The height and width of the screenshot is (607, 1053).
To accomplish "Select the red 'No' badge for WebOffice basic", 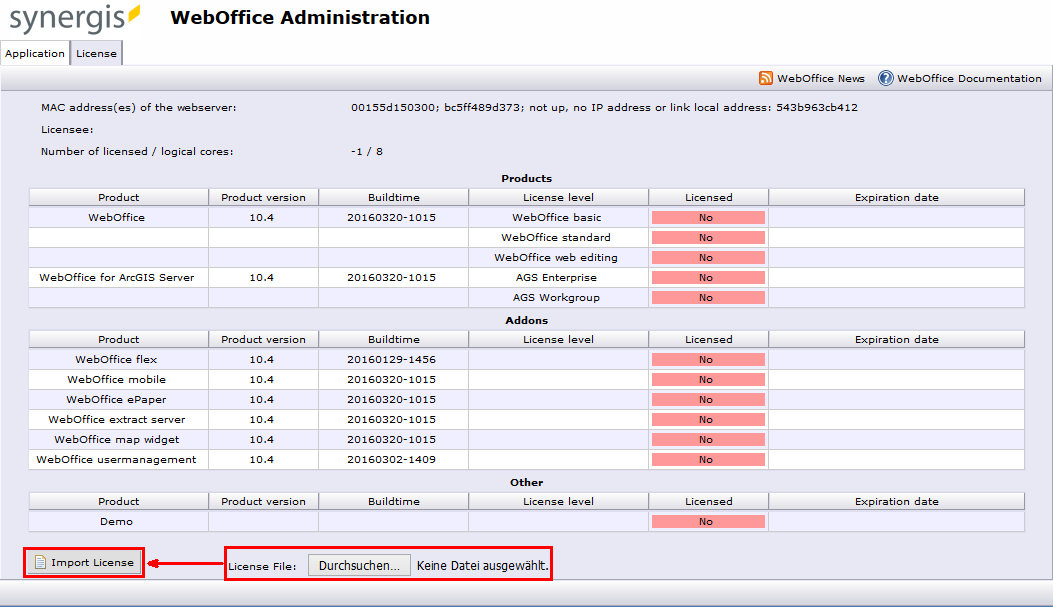I will [x=708, y=217].
